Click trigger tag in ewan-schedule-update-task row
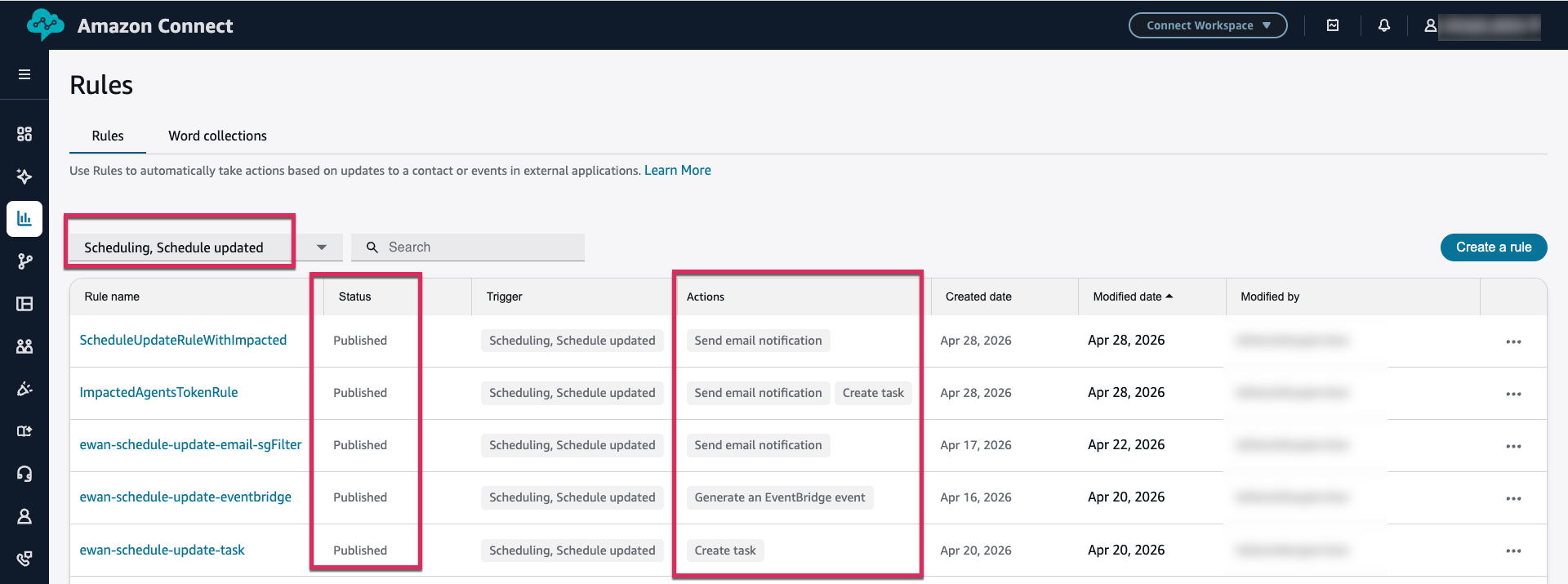1568x584 pixels. point(572,551)
